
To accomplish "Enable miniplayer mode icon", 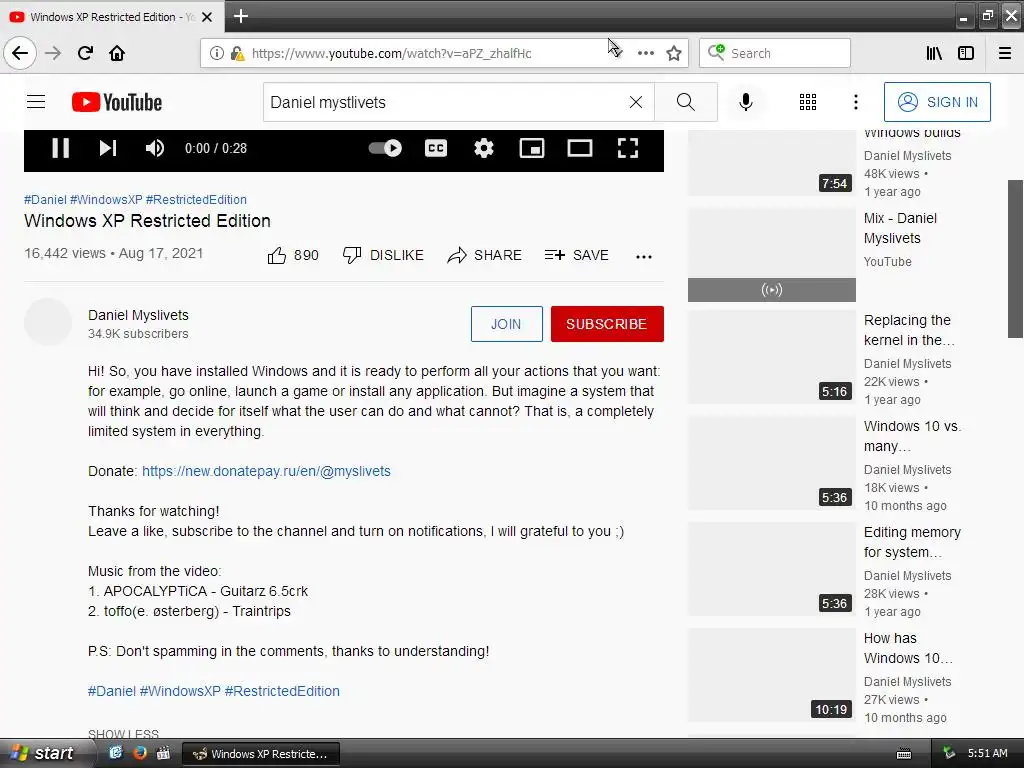I will [532, 148].
